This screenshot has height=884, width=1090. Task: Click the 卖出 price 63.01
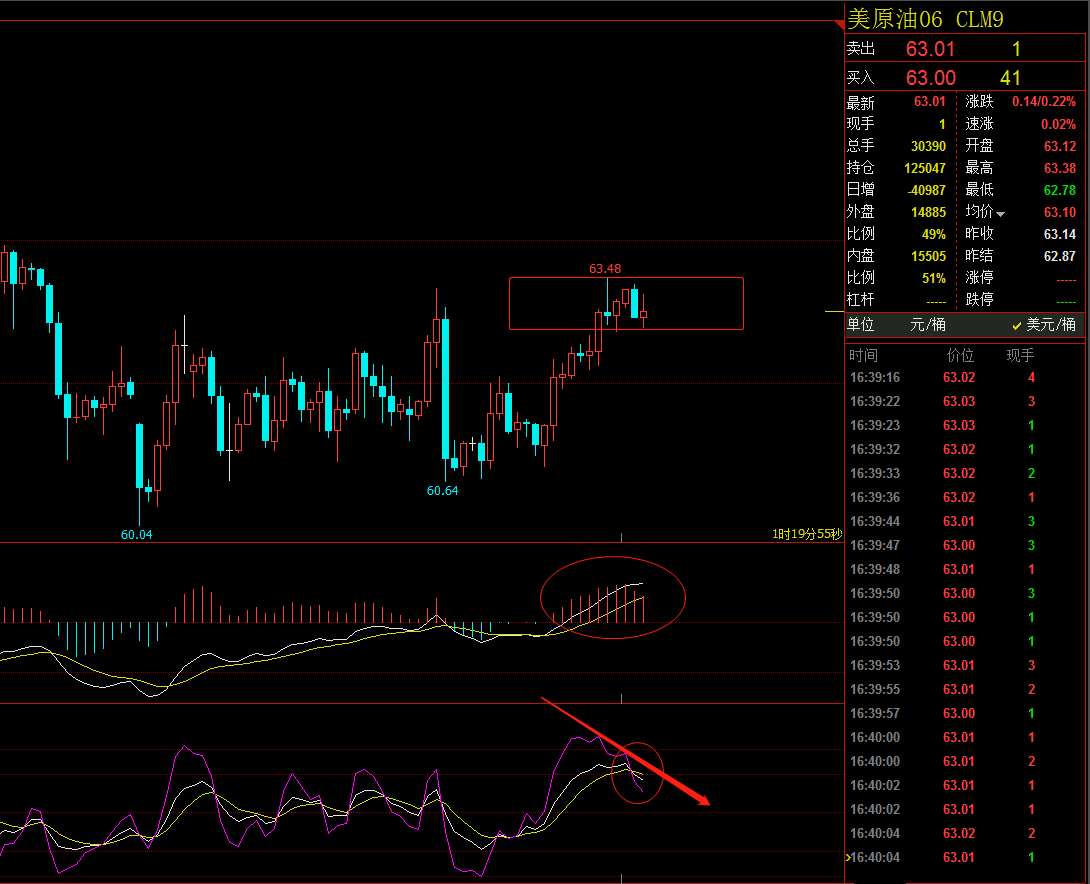930,49
